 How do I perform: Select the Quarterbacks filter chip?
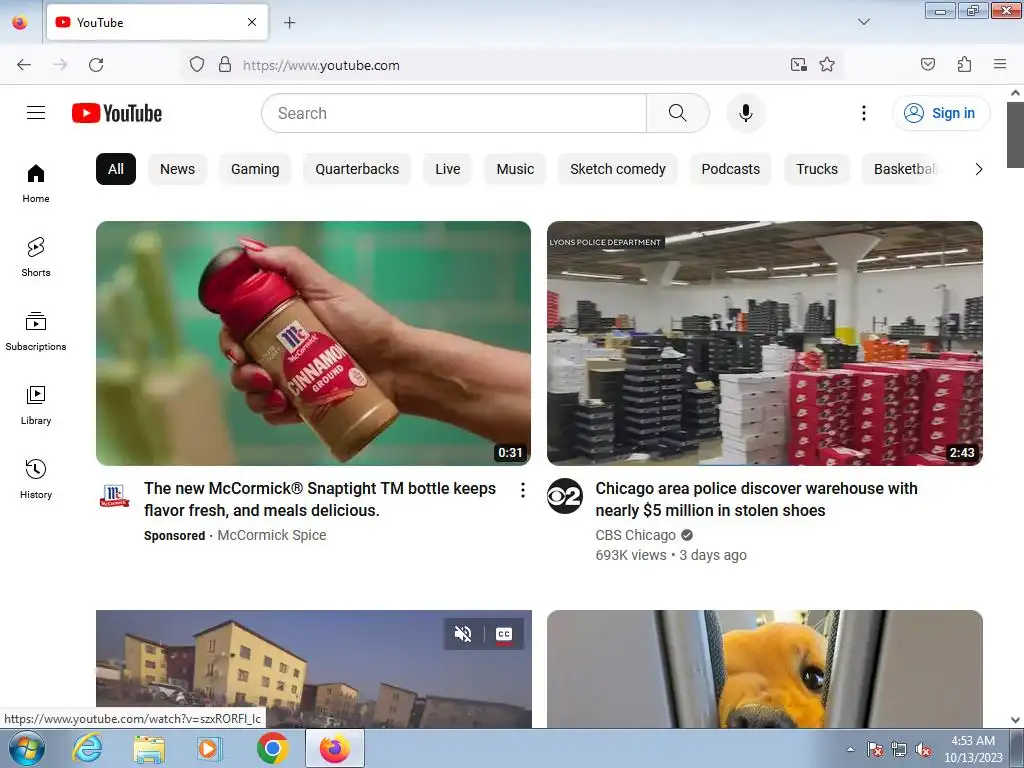[x=357, y=169]
